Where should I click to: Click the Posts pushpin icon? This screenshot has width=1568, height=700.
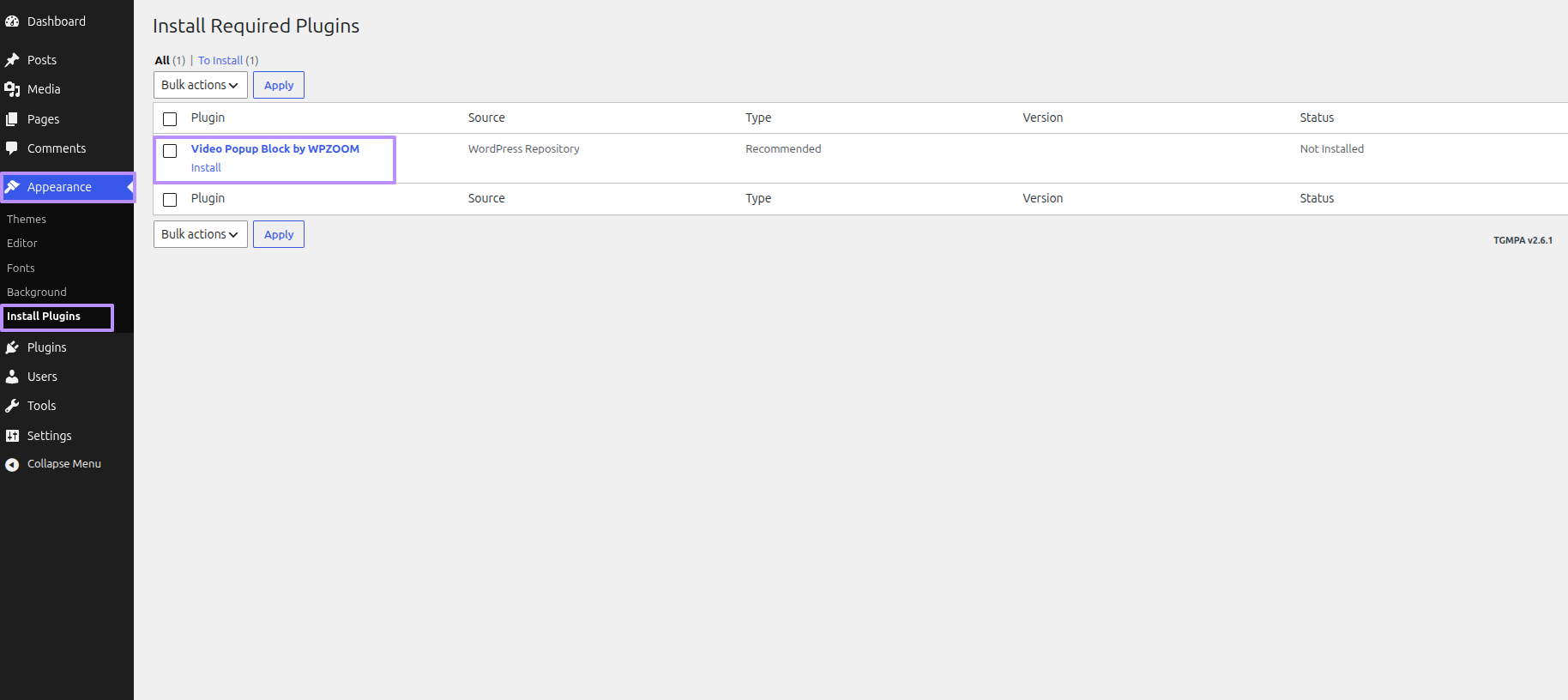pos(12,60)
